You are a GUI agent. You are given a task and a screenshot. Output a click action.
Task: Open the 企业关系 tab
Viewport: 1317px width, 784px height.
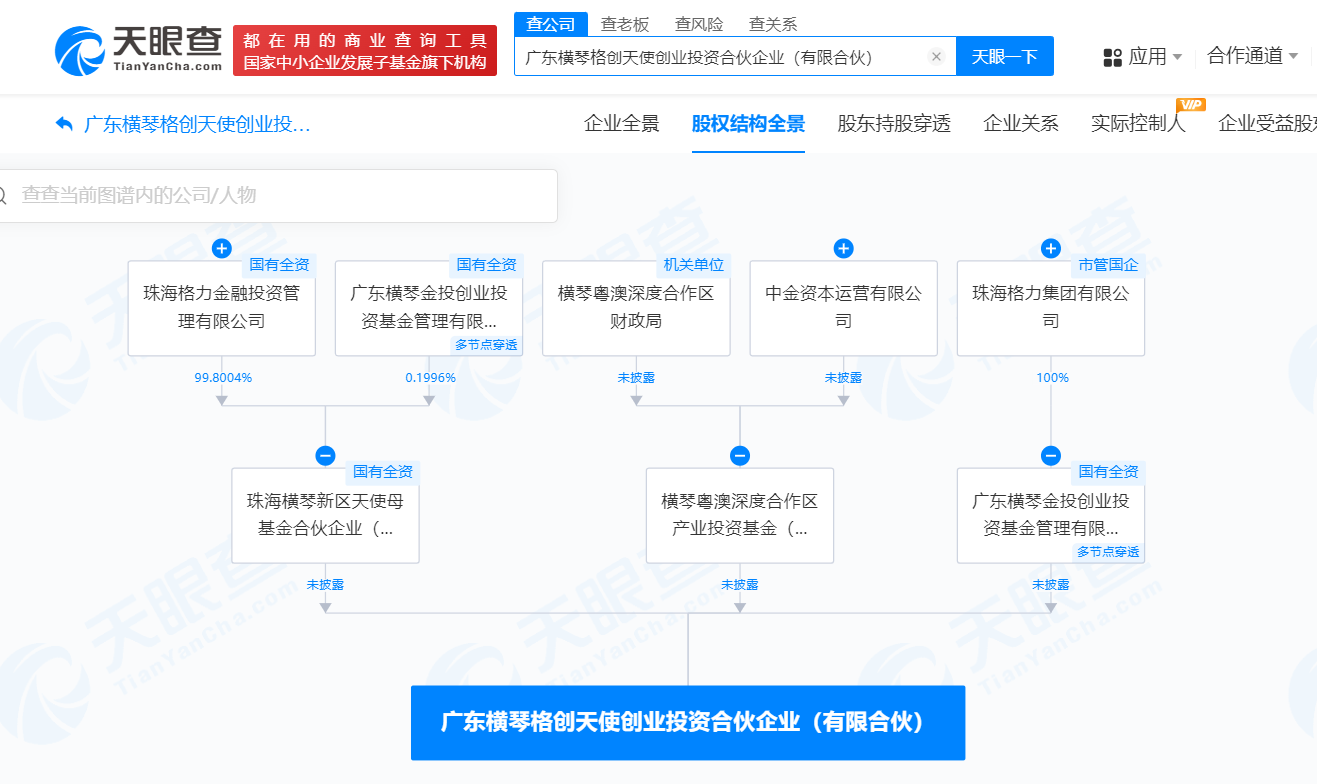pos(1021,124)
